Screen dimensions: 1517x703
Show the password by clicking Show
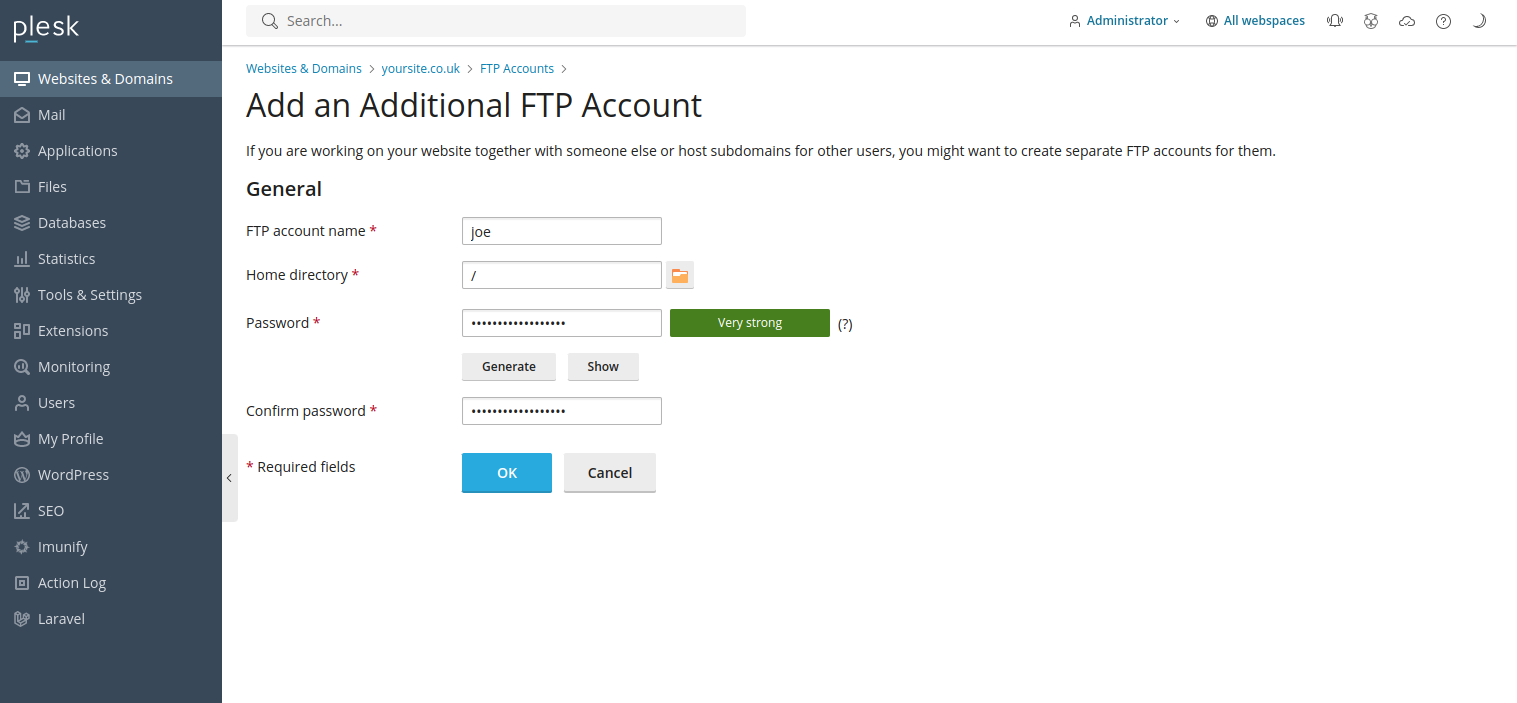[603, 366]
